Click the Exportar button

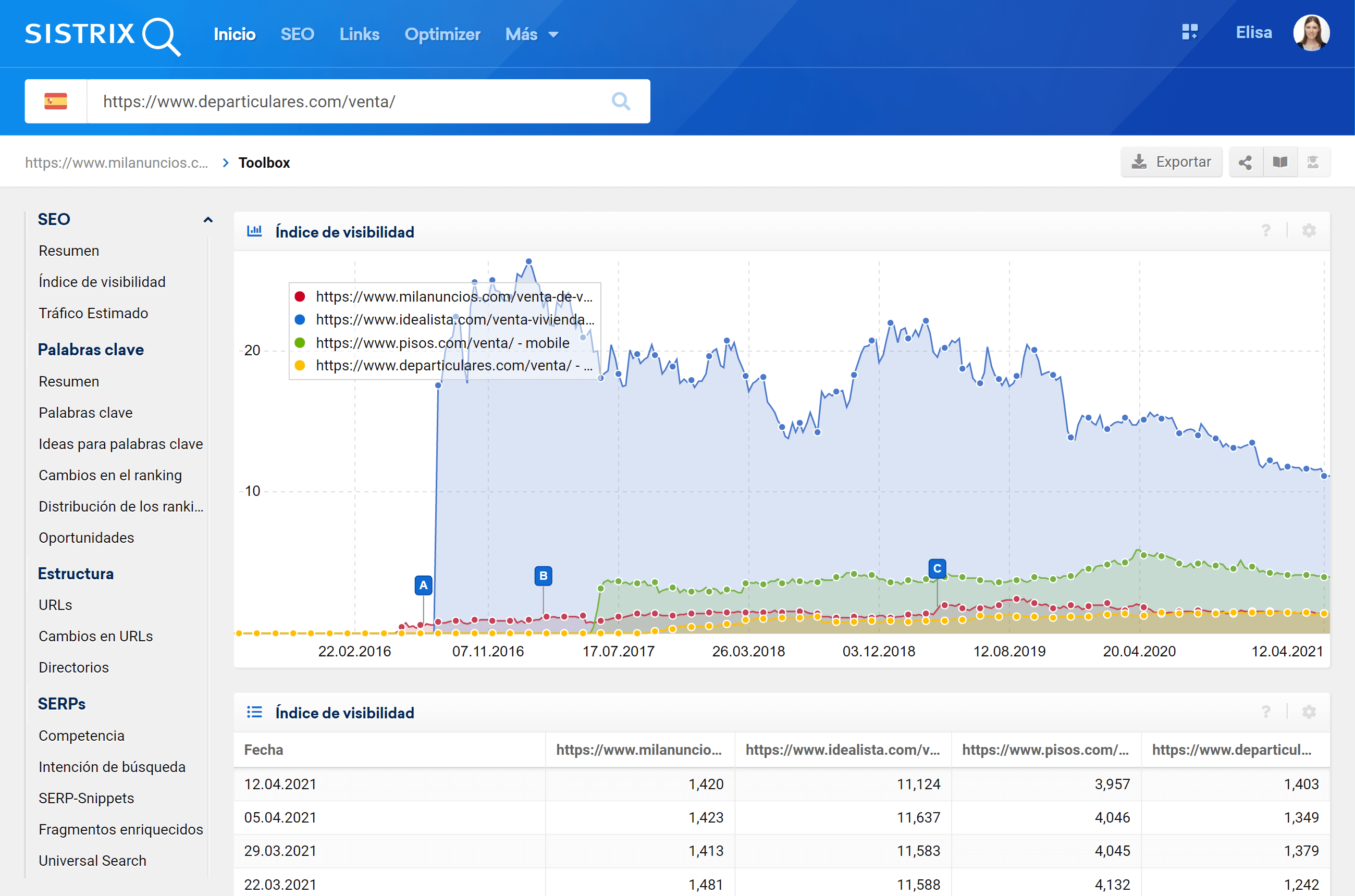pos(1171,163)
